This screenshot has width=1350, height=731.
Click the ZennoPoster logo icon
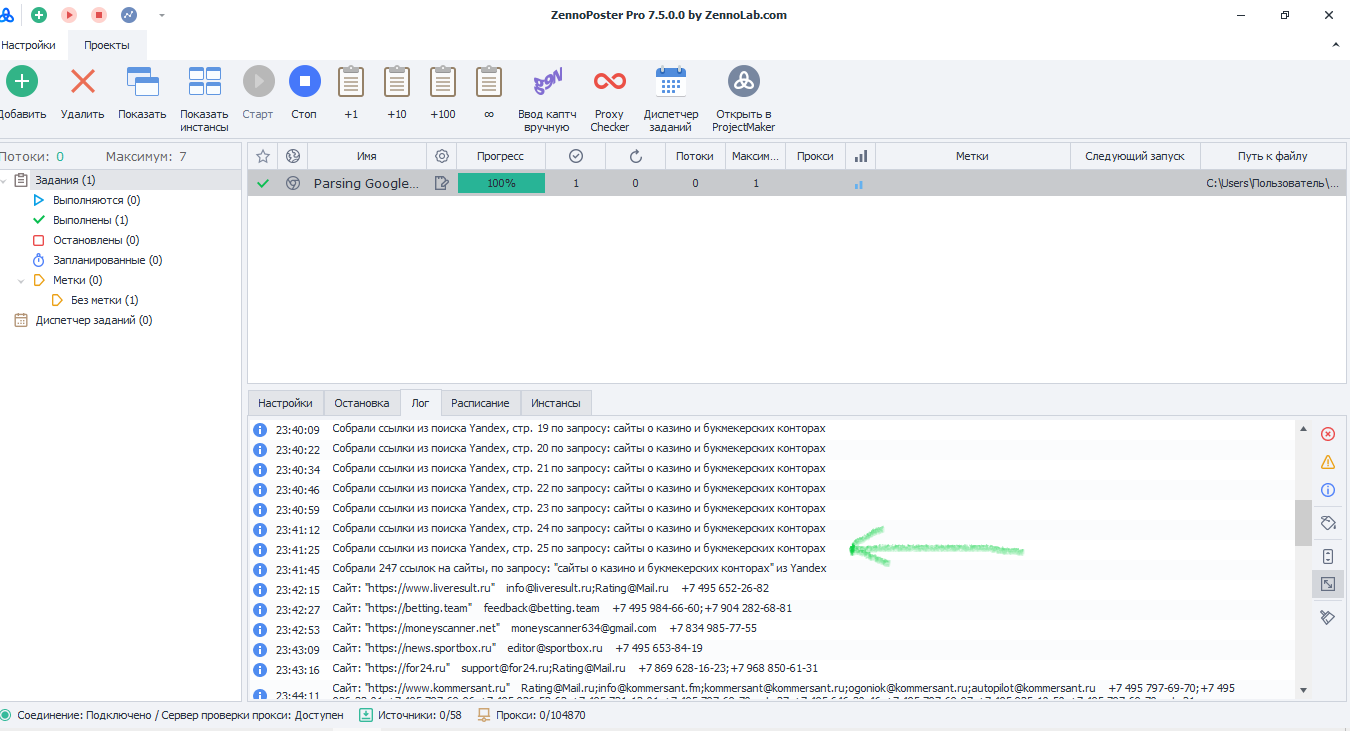click(8, 15)
